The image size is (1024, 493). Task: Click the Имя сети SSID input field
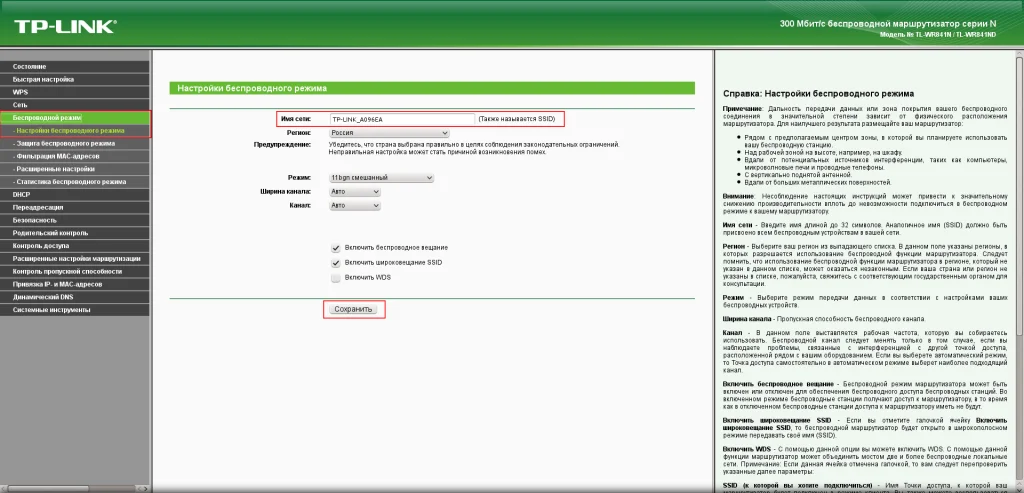tap(402, 119)
